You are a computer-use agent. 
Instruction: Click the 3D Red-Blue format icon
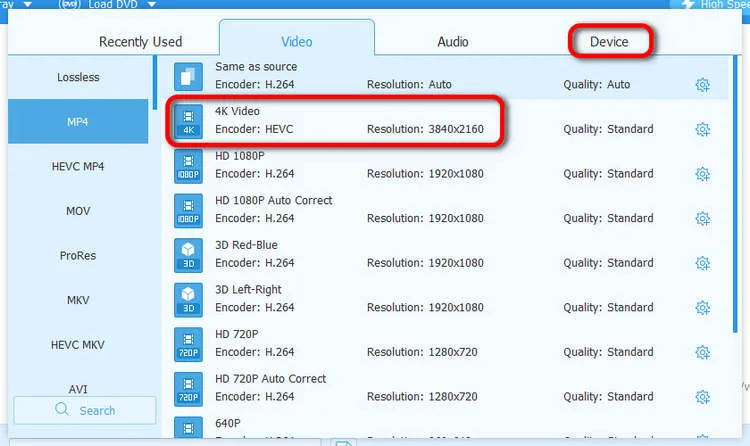(188, 254)
